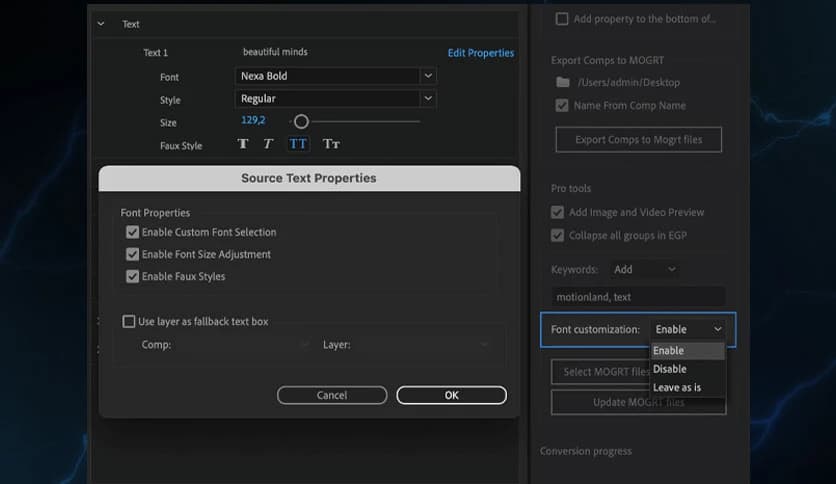Open the Layer dropdown in the dialog
Screen dimensions: 836x484
click(422, 345)
